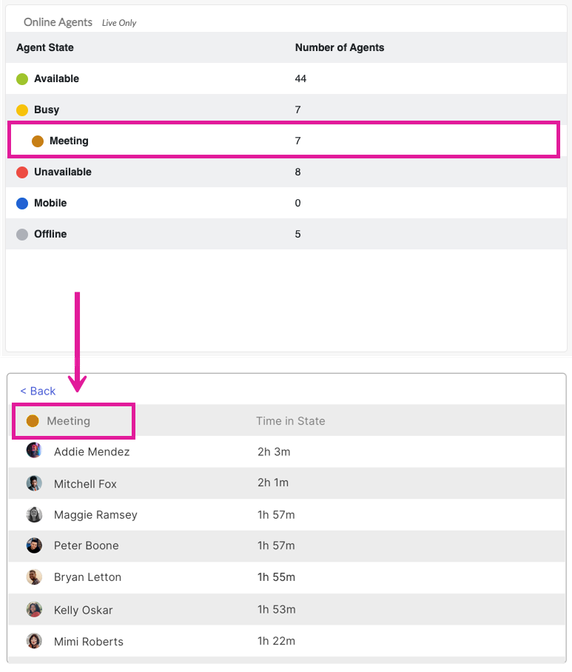
Task: Expand the Available agent state row
Action: click(286, 78)
